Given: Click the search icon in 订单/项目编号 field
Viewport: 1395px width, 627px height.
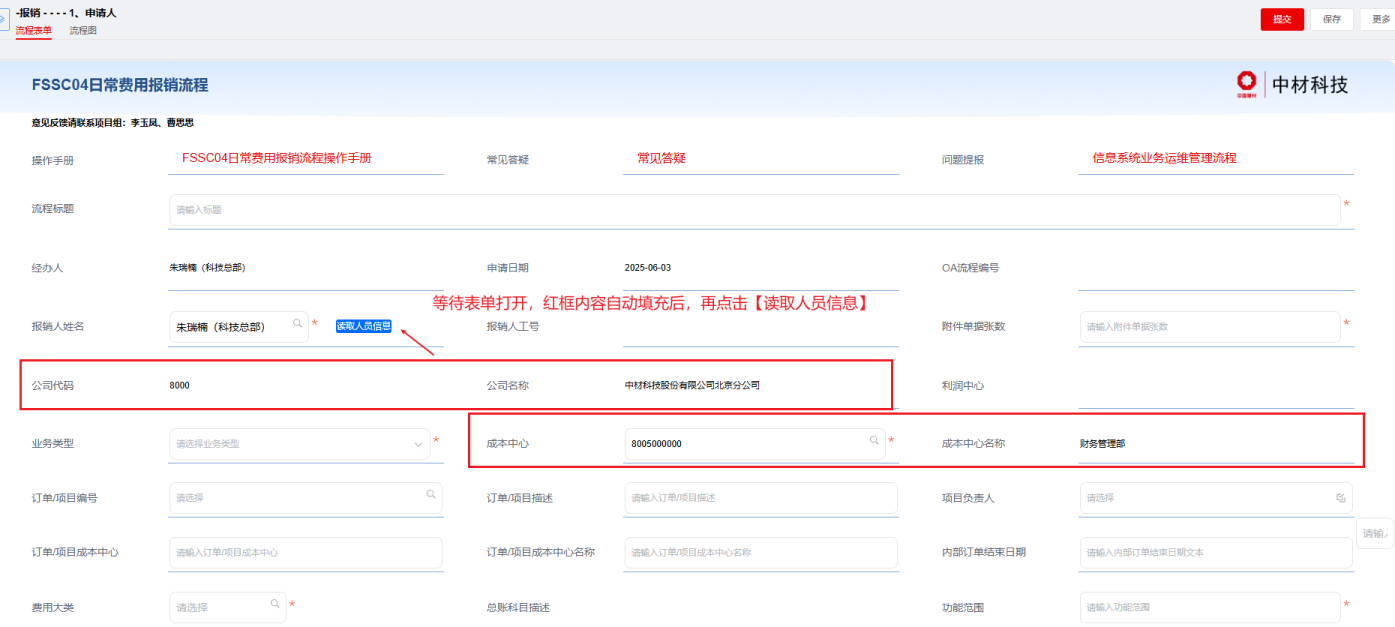Looking at the screenshot, I should tap(431, 494).
